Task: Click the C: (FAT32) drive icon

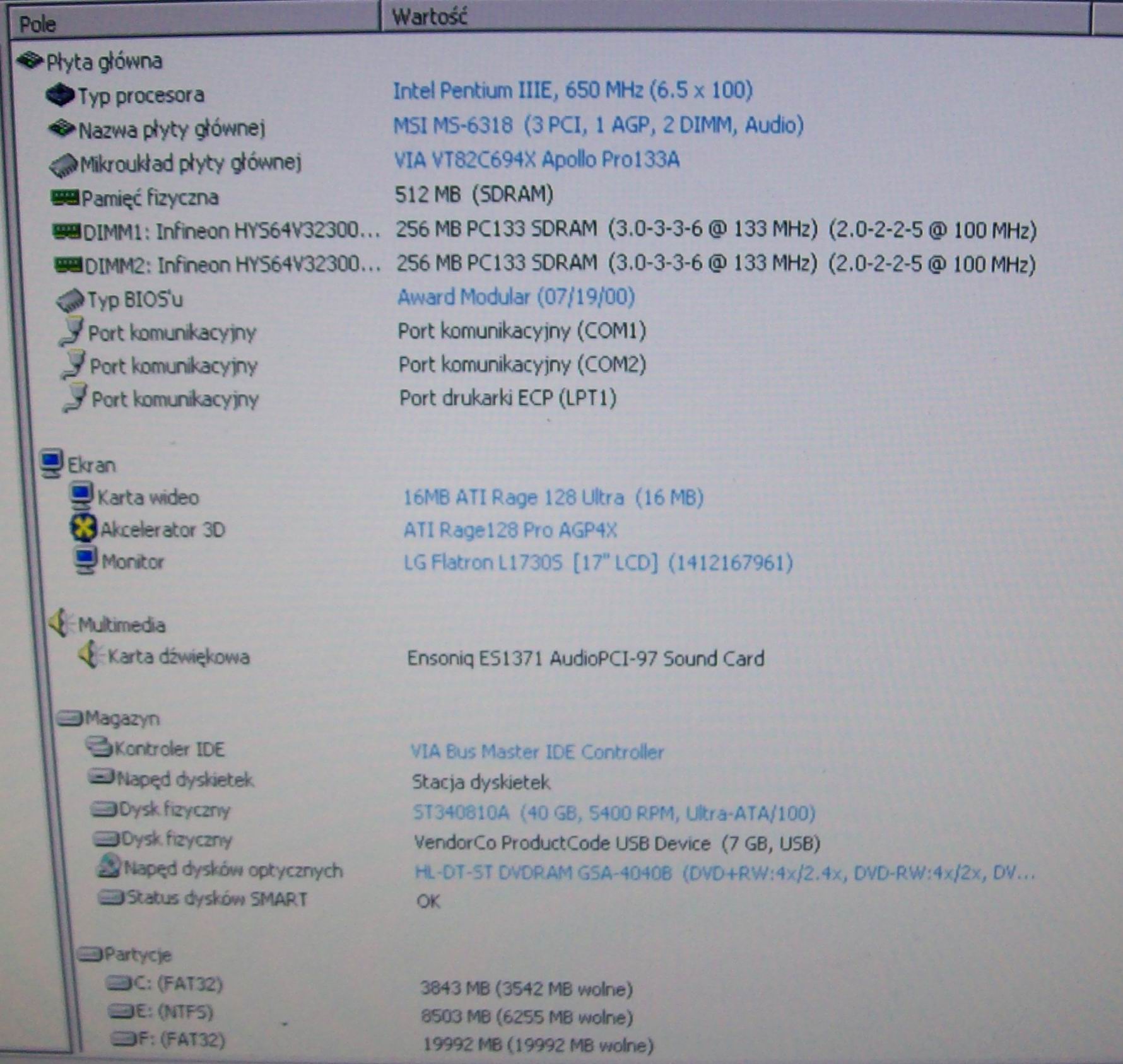Action: (118, 983)
